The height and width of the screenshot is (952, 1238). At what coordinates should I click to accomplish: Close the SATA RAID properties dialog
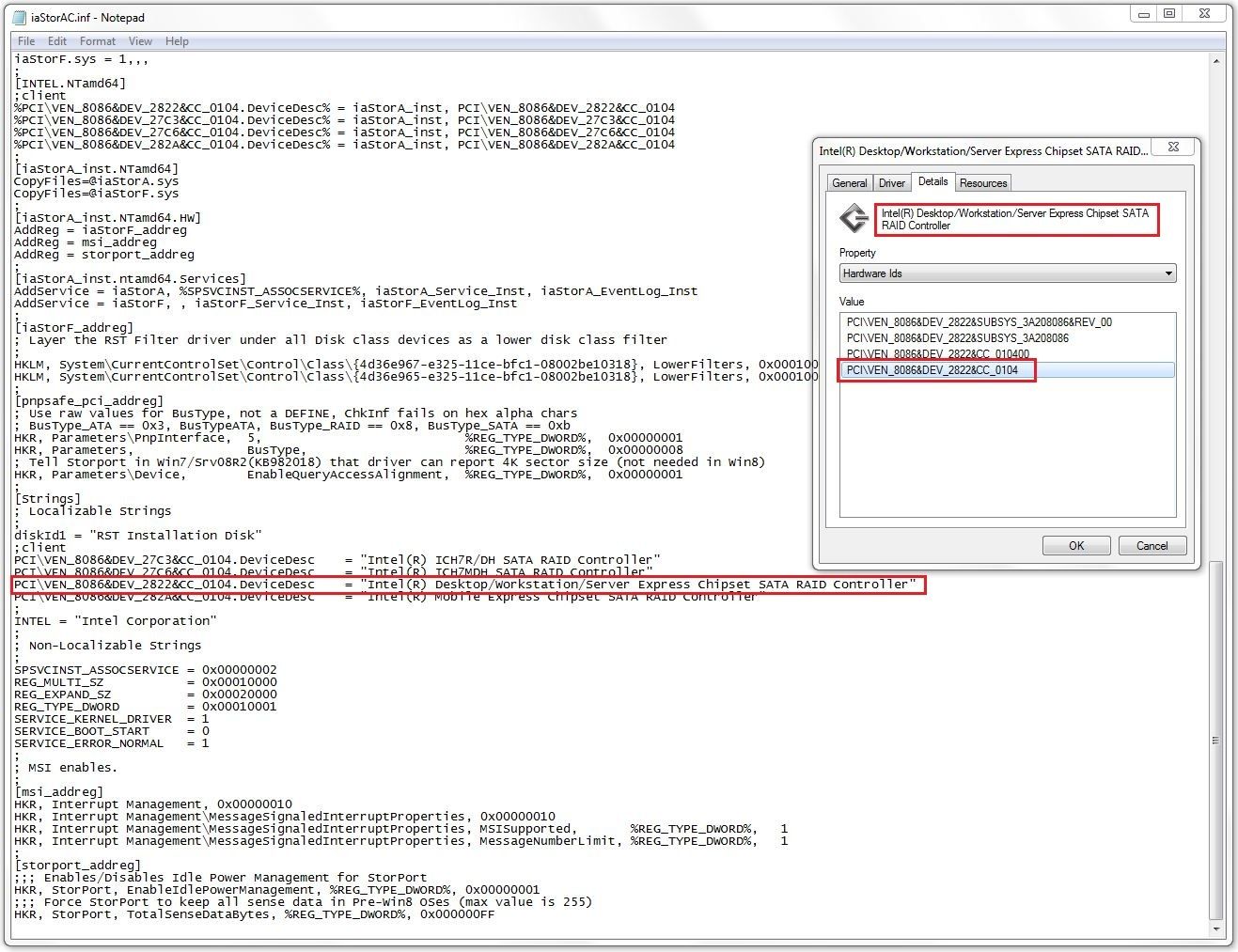tap(1174, 147)
